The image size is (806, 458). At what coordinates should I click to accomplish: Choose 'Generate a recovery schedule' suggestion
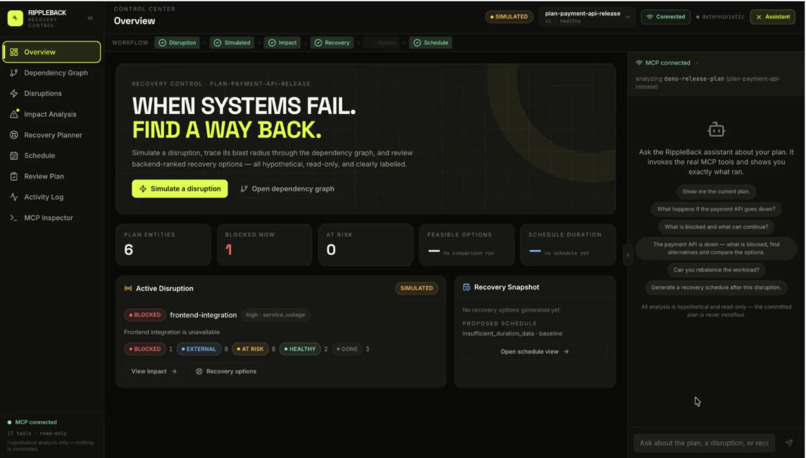point(716,287)
